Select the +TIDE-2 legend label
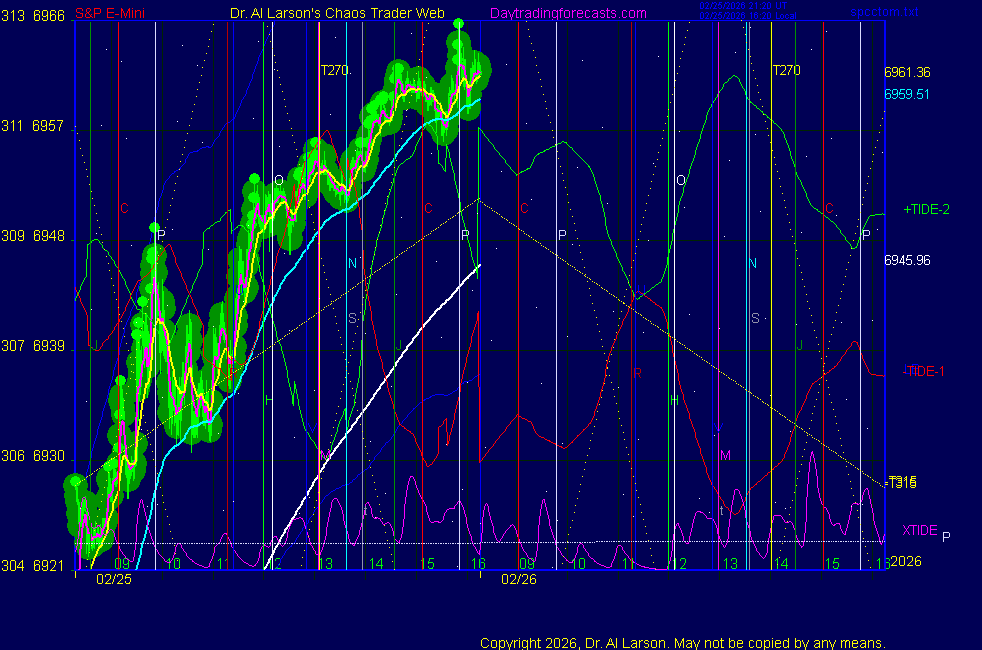The image size is (982, 650). 926,210
